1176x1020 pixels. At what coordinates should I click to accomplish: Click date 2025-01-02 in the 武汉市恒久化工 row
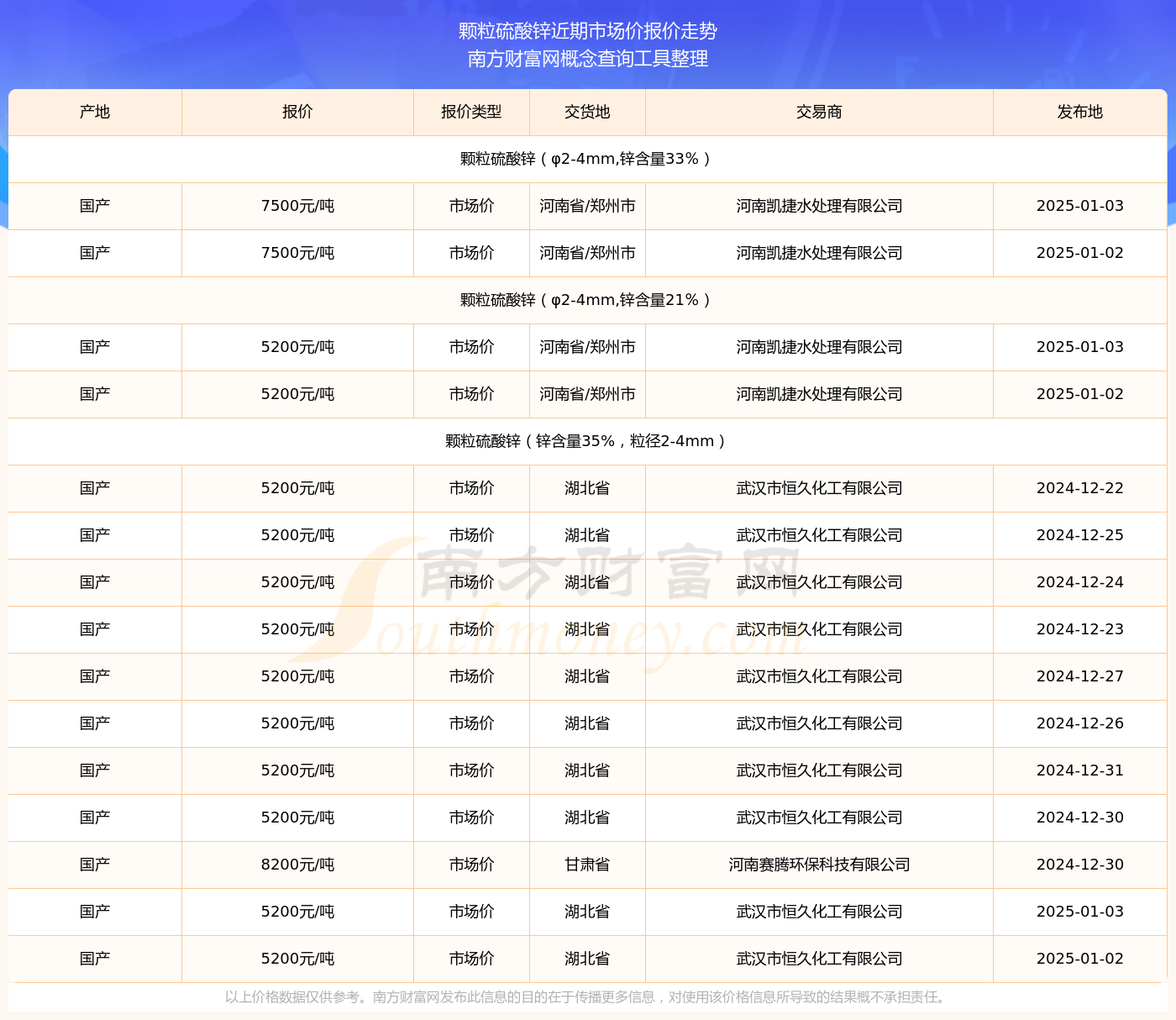1079,959
